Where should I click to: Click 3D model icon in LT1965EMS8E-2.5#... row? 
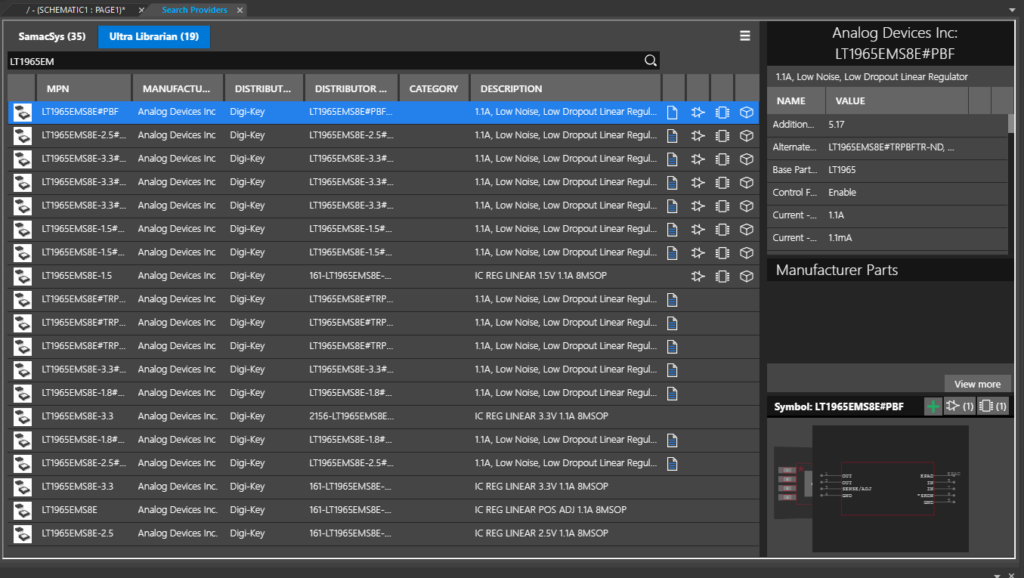pos(746,136)
